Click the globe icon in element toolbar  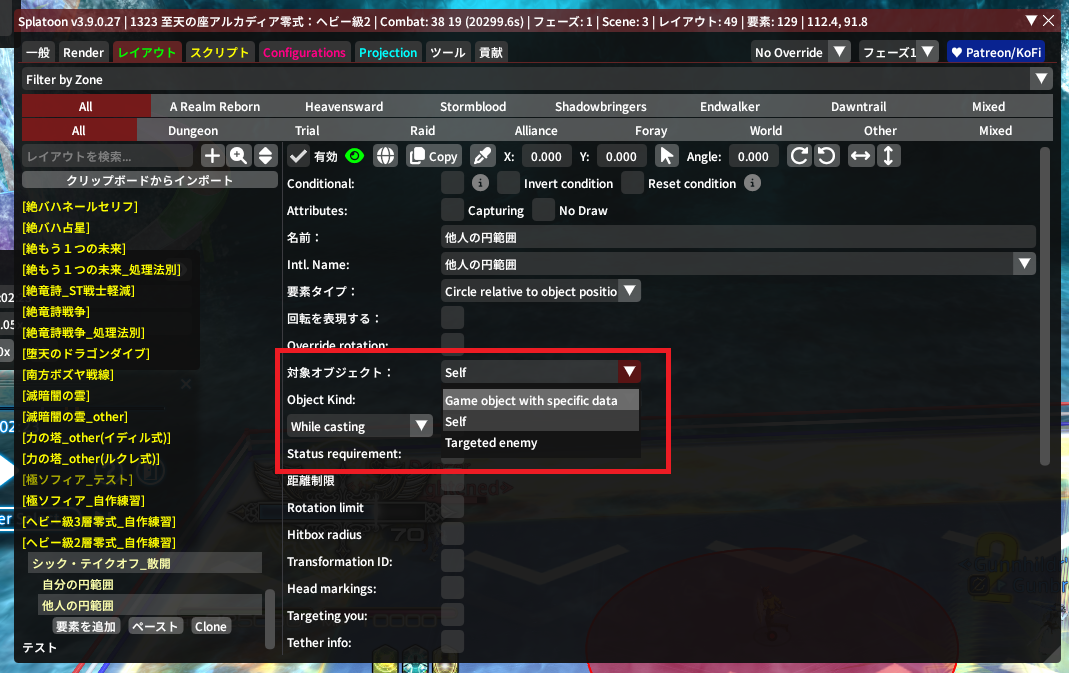(x=386, y=156)
